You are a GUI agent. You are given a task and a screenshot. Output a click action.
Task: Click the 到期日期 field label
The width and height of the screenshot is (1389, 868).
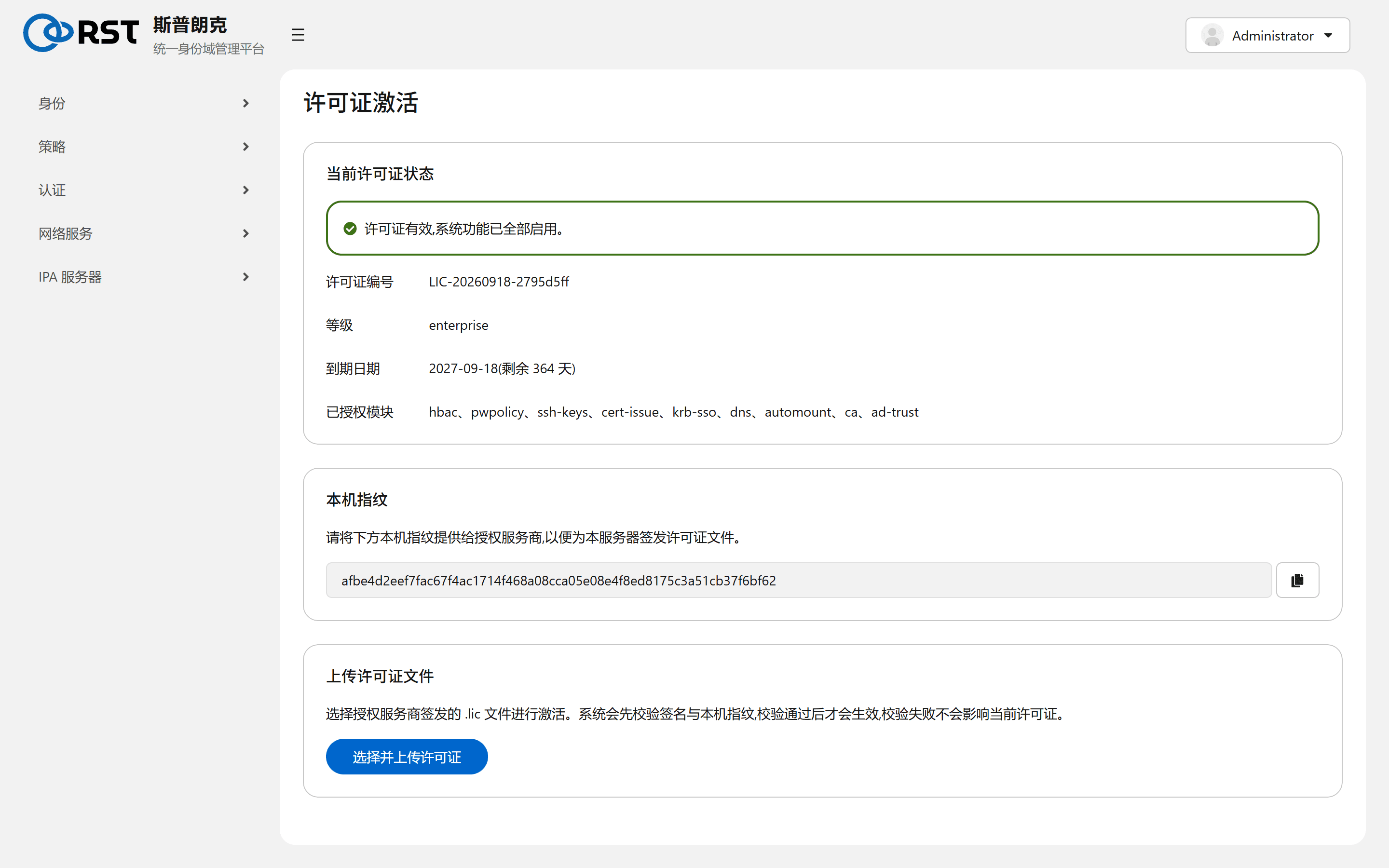pos(353,368)
